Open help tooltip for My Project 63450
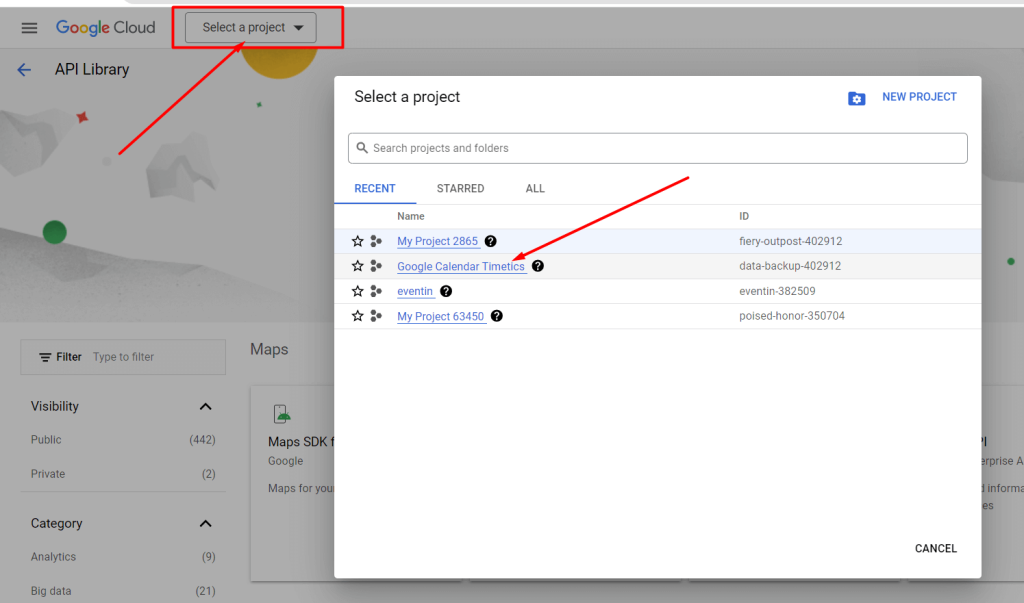This screenshot has height=603, width=1024. [497, 316]
